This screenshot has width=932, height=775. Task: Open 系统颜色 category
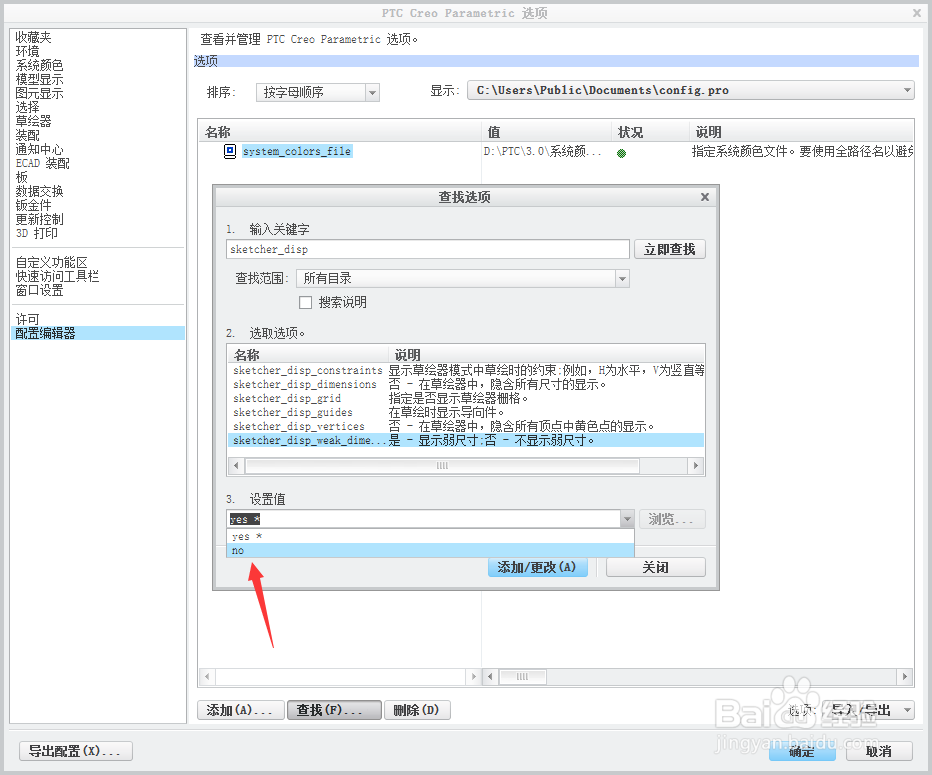pyautogui.click(x=39, y=65)
